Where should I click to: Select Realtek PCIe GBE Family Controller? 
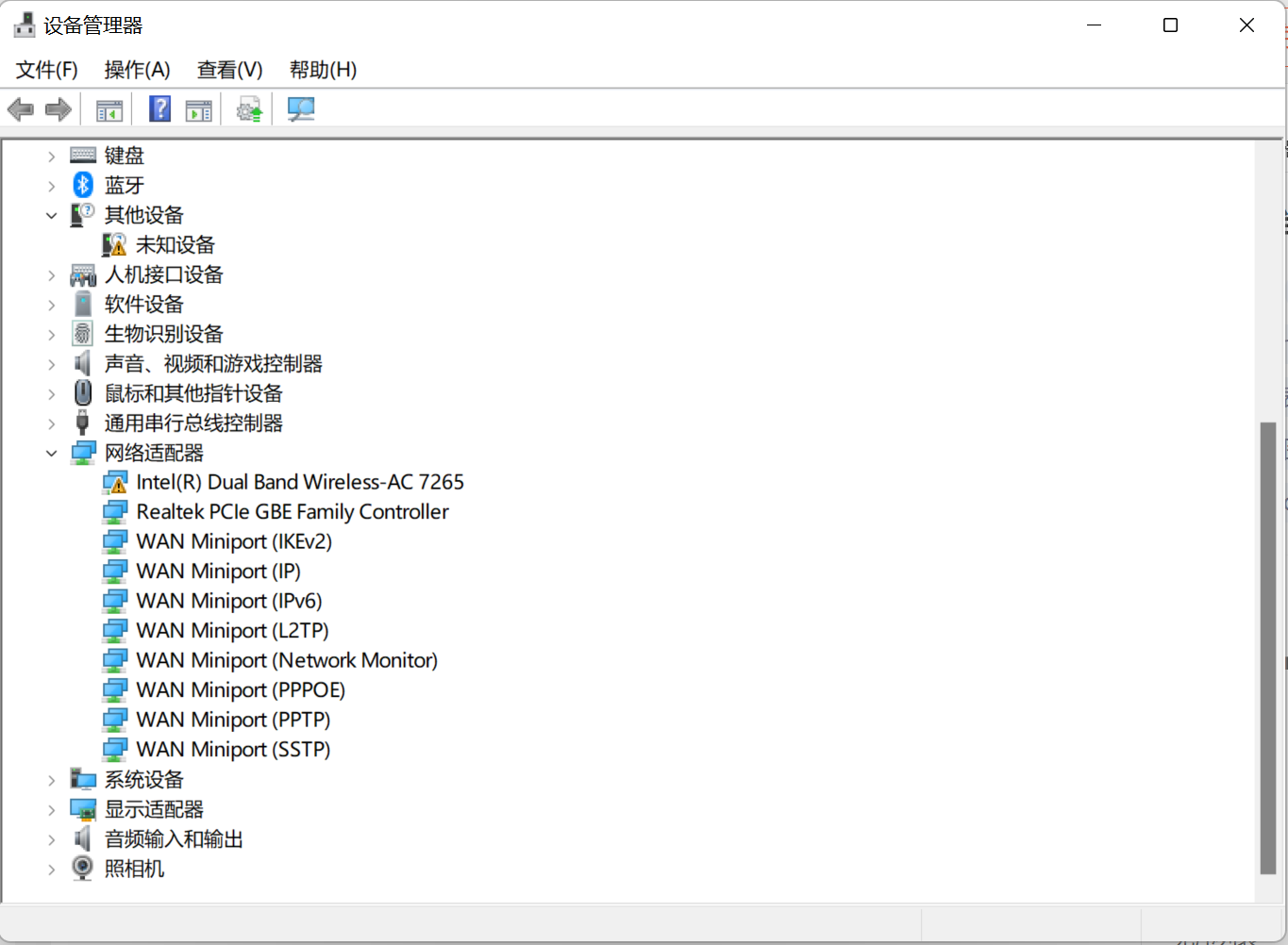coord(293,512)
